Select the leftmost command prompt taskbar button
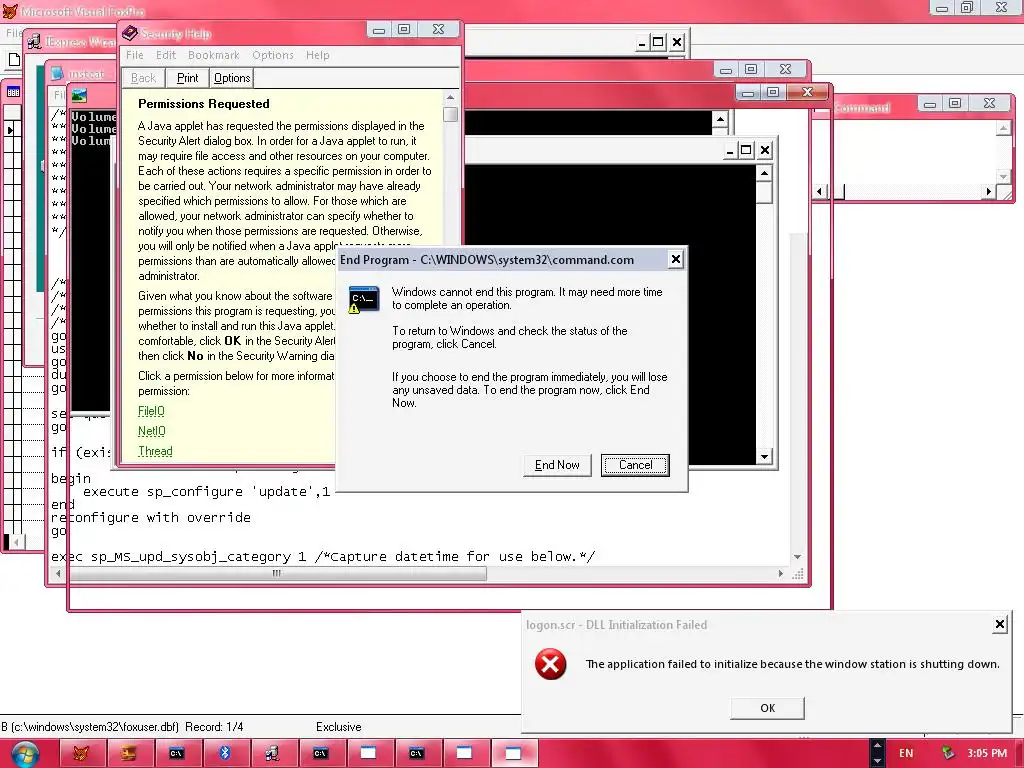This screenshot has width=1024, height=768. point(176,754)
